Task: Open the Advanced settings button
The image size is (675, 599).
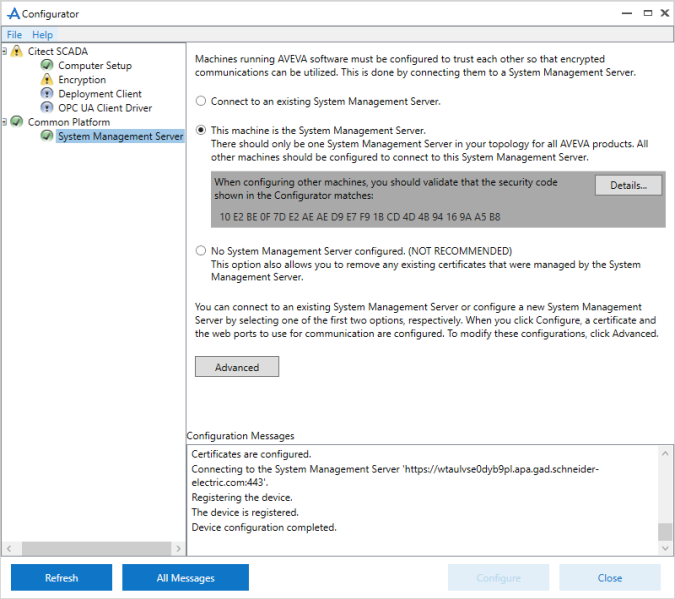Action: (x=237, y=367)
